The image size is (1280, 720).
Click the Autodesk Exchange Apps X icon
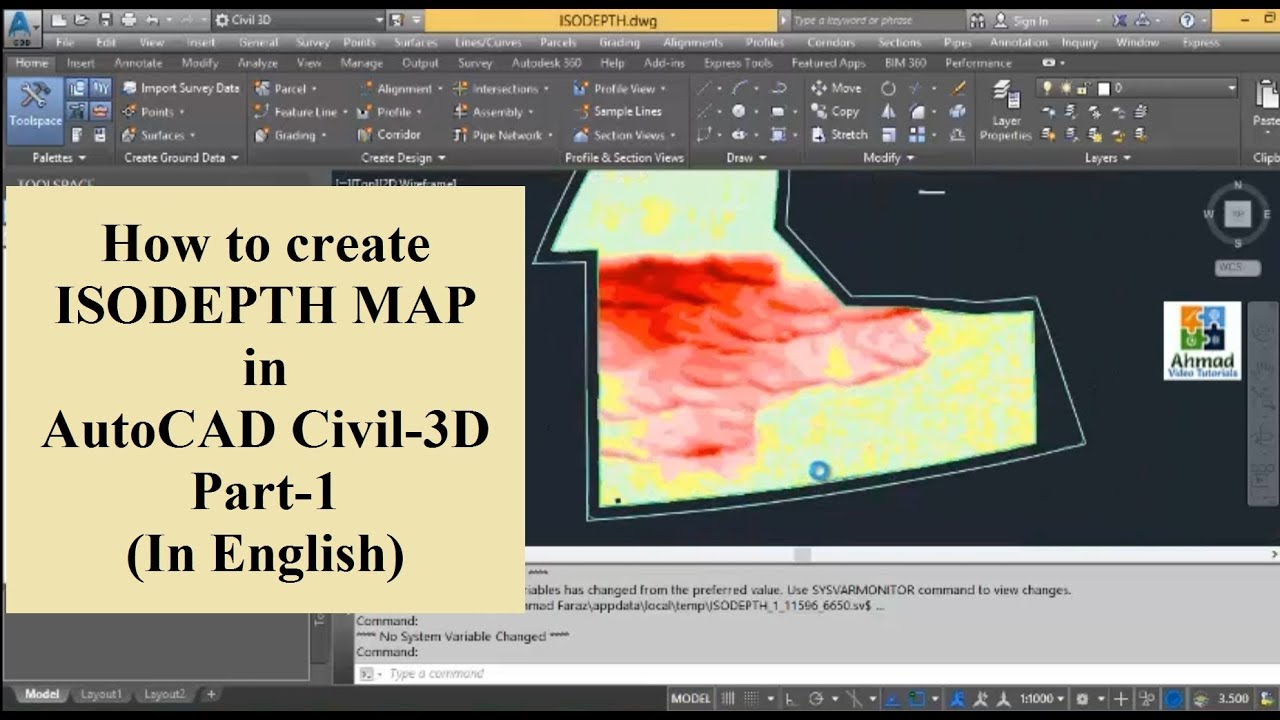(1119, 20)
